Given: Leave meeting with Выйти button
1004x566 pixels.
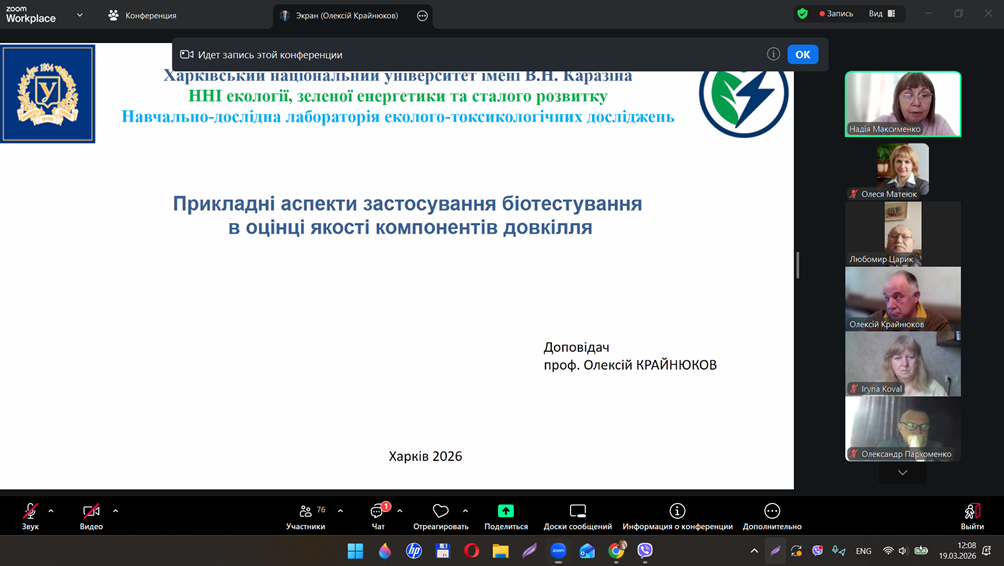Looking at the screenshot, I should [972, 516].
